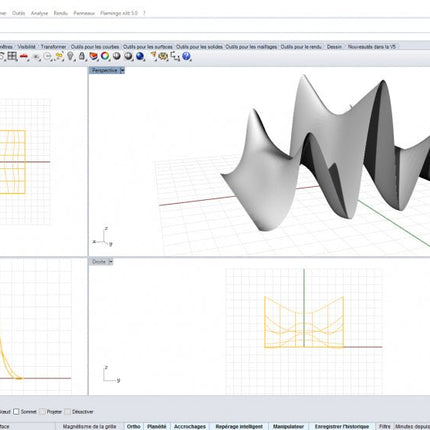The width and height of the screenshot is (430, 430).
Task: Click the dimension circle icon
Action: (48, 56)
